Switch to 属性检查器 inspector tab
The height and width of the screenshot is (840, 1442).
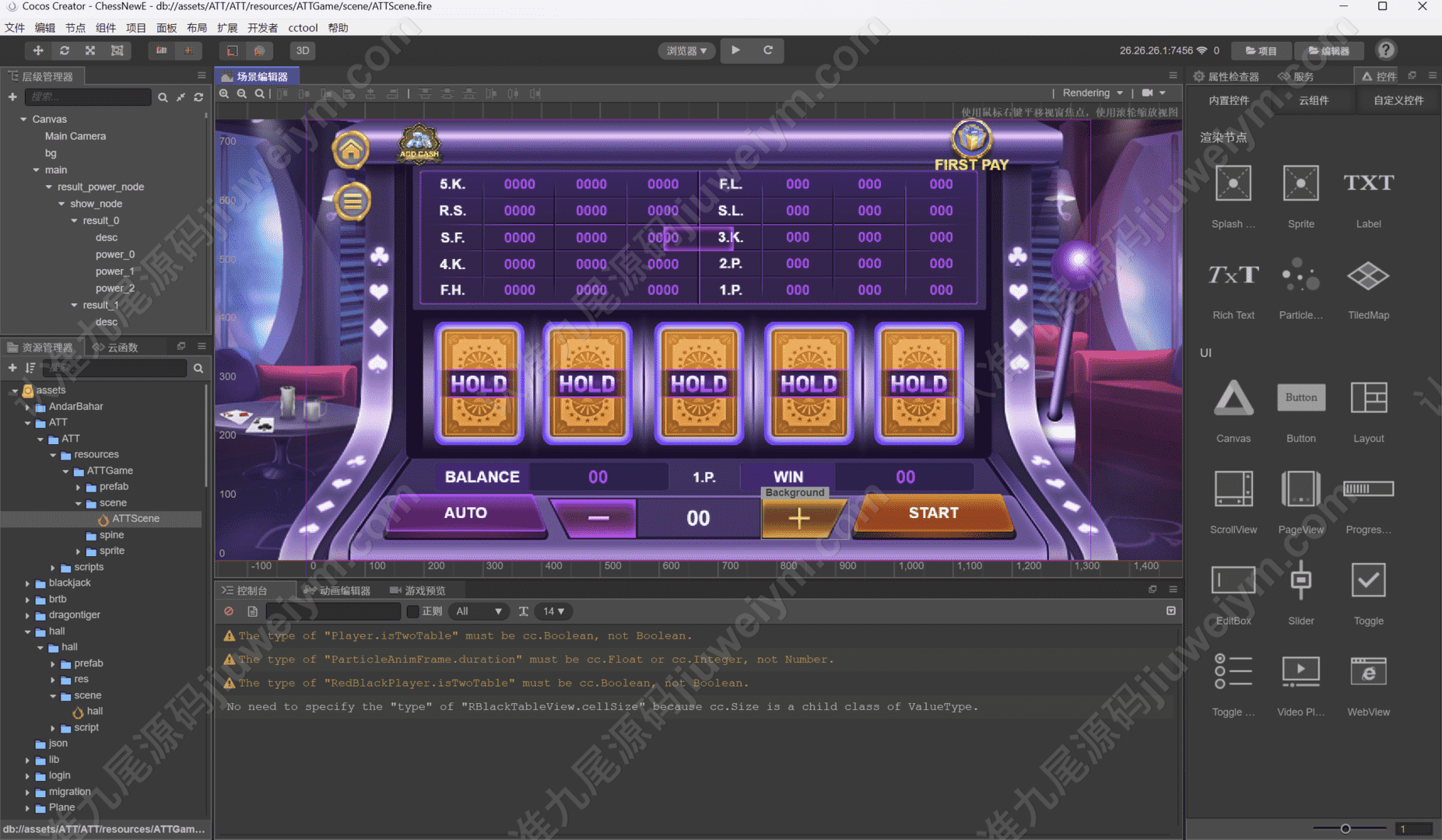tap(1226, 76)
